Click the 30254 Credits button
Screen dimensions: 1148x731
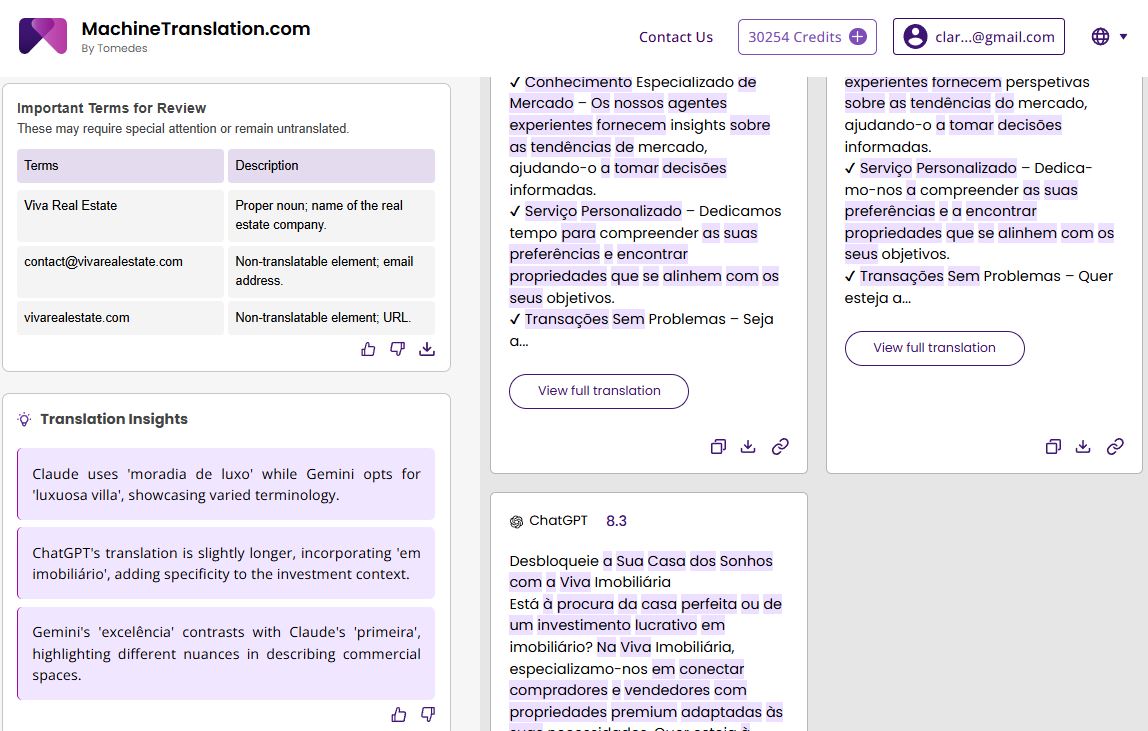pyautogui.click(x=806, y=37)
